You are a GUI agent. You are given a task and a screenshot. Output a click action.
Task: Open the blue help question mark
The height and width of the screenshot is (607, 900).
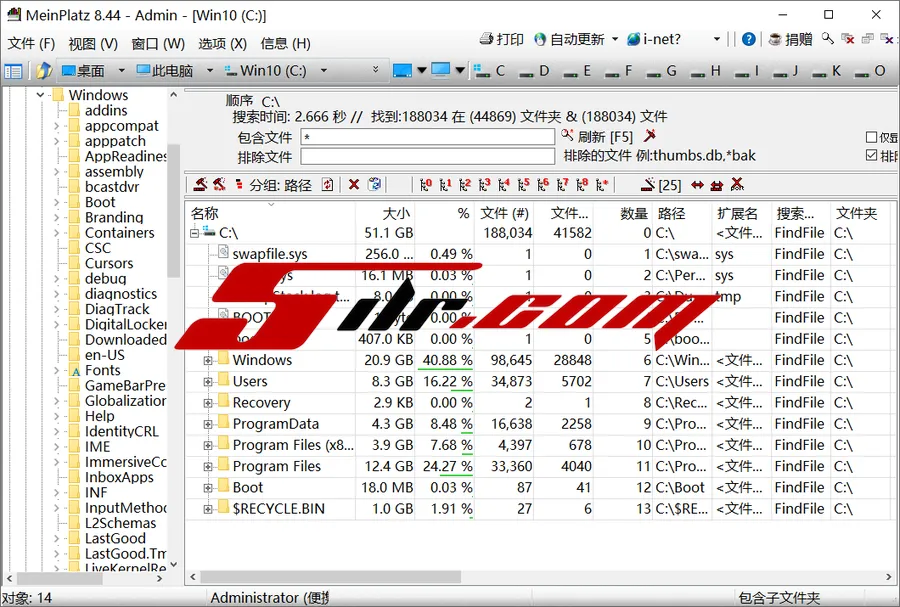click(x=748, y=39)
